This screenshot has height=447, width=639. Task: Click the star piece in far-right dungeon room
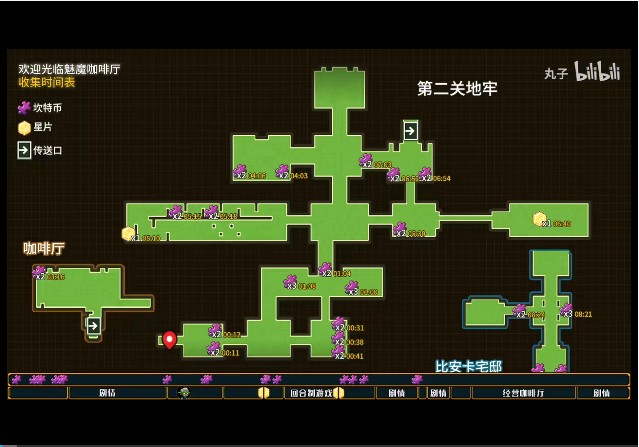coord(540,219)
